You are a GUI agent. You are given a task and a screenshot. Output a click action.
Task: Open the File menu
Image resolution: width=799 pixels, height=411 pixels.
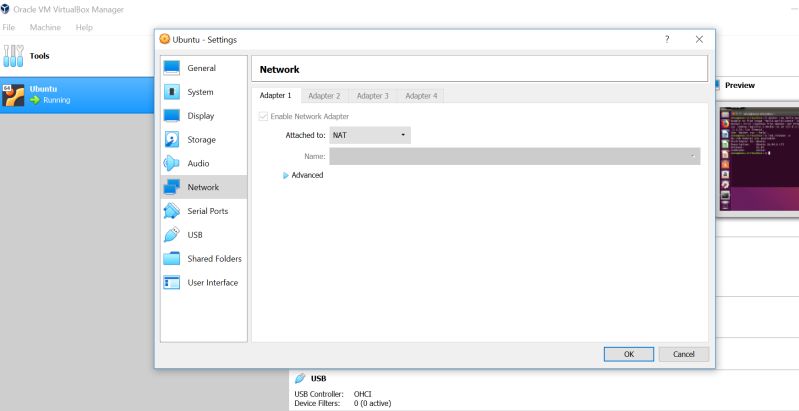pos(9,28)
